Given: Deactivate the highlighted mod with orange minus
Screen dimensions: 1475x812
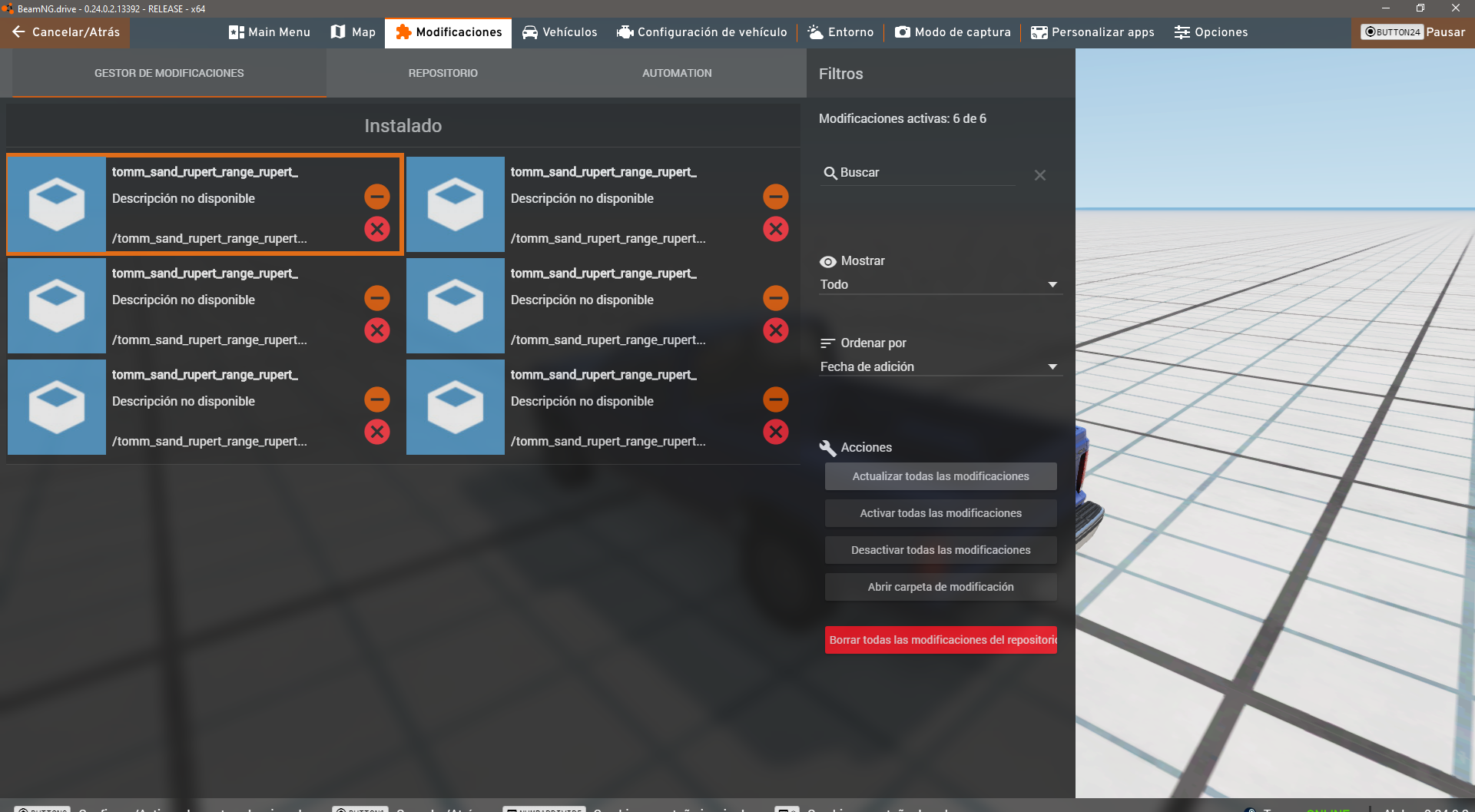Looking at the screenshot, I should point(377,197).
